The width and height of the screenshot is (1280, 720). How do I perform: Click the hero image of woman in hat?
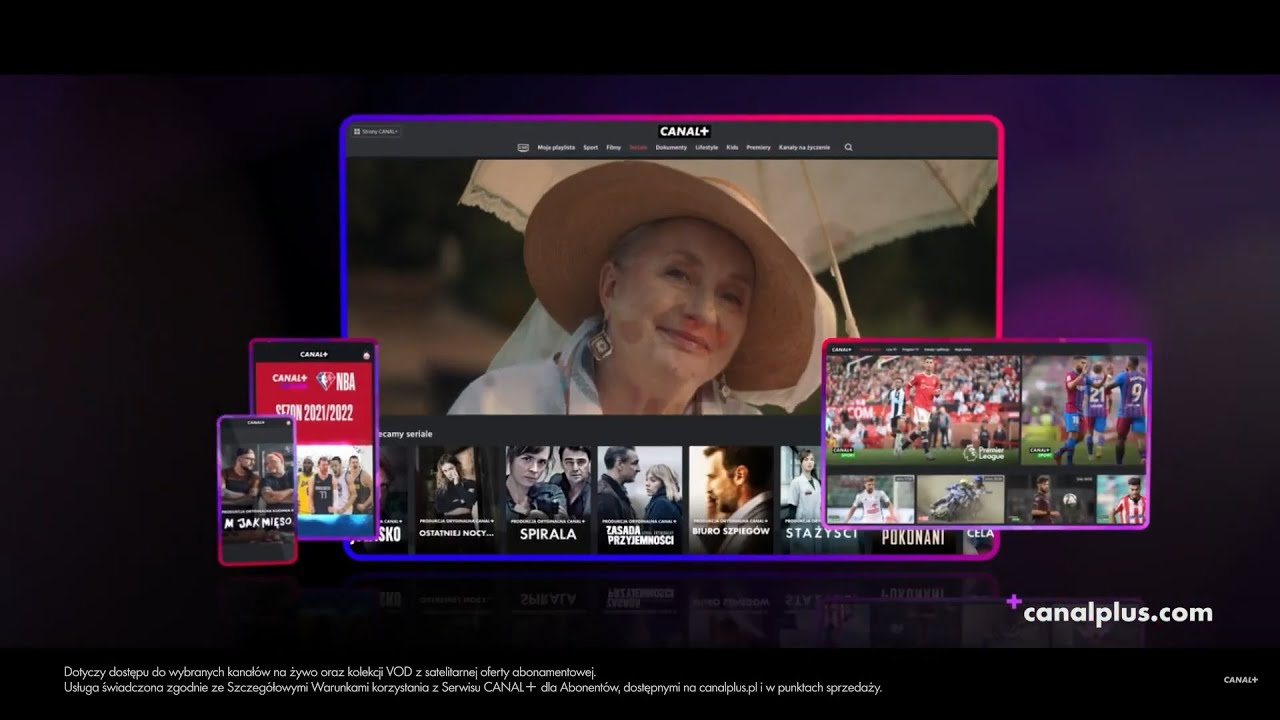point(672,285)
